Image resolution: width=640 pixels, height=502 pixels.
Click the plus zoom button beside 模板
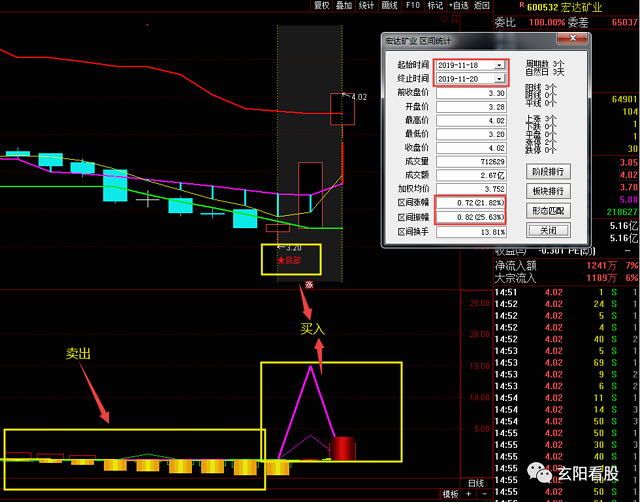[469, 495]
